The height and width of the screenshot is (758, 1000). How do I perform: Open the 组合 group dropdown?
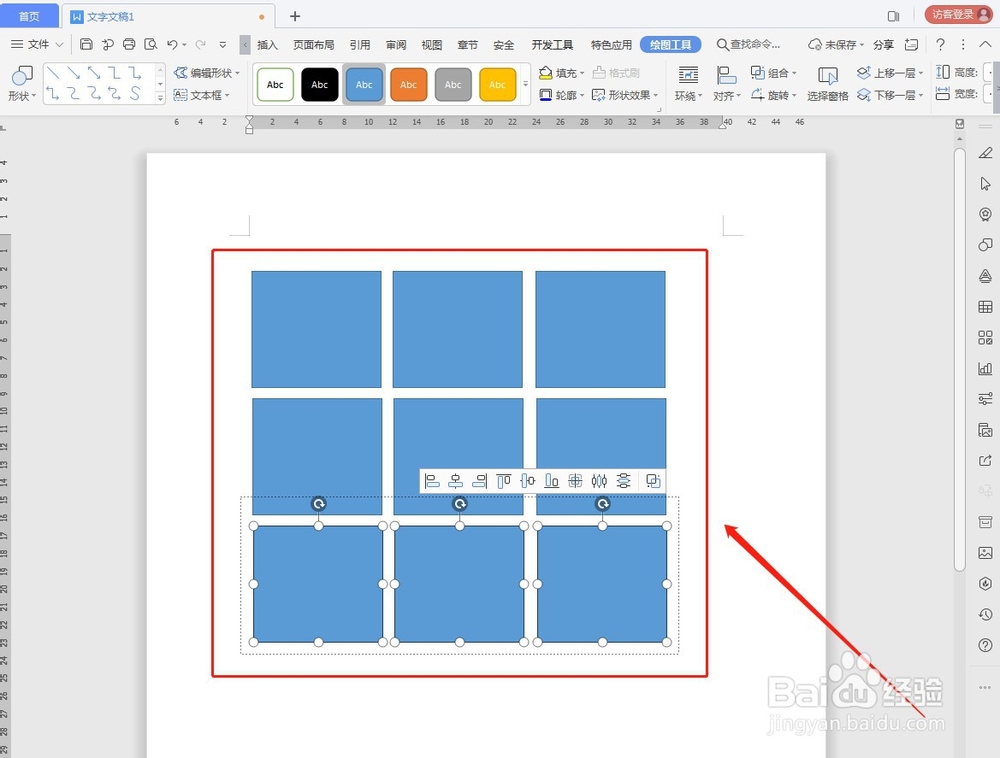coord(774,73)
